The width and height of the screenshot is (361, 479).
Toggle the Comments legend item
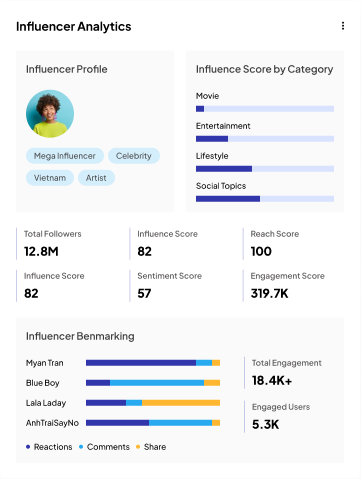[x=104, y=447]
